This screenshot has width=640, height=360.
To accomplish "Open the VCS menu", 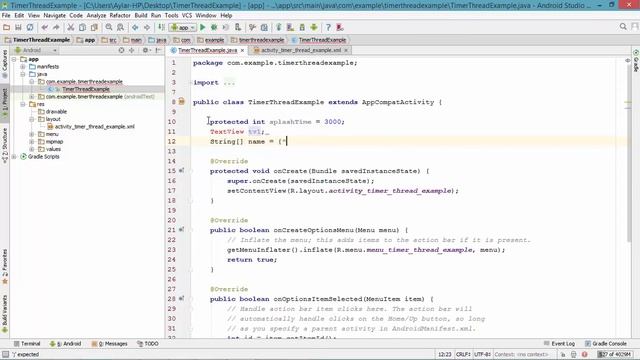I will (187, 16).
